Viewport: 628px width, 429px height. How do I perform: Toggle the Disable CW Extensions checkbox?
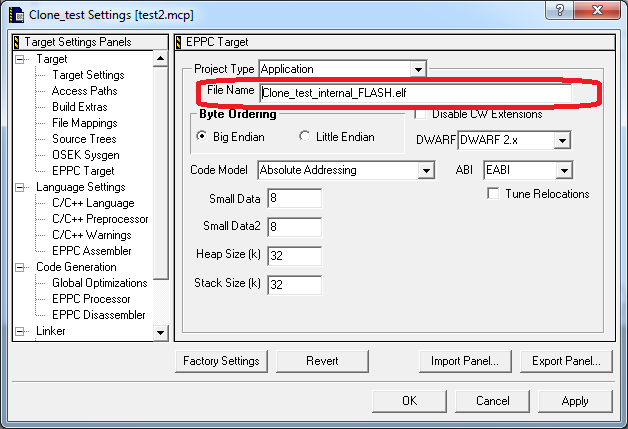pos(420,114)
